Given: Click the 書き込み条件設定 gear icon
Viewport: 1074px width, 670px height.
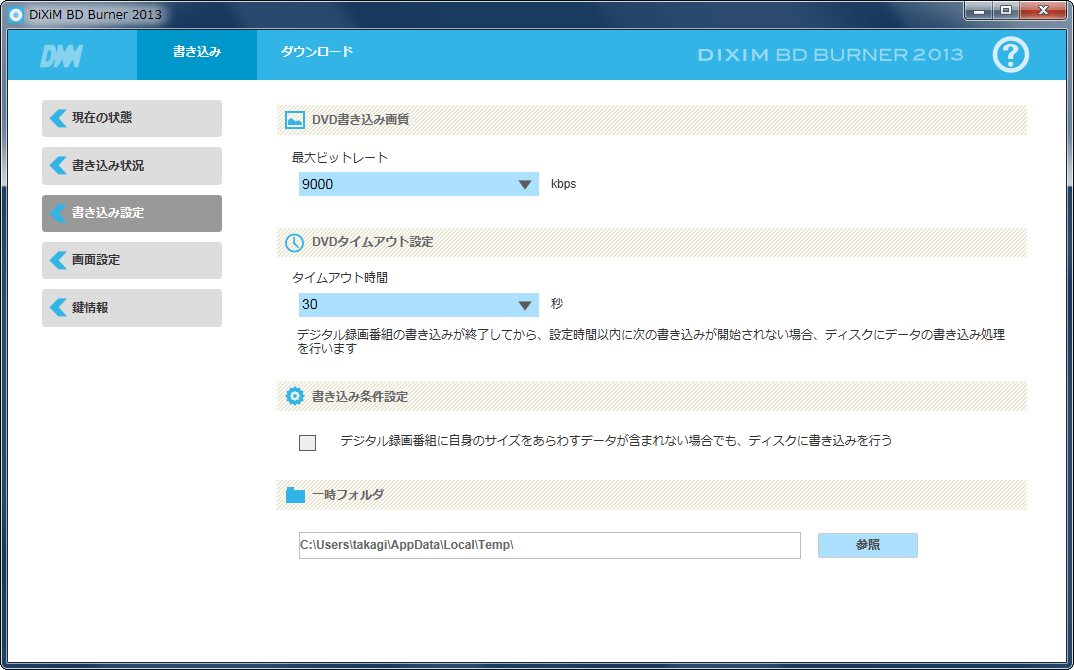Looking at the screenshot, I should pyautogui.click(x=295, y=396).
